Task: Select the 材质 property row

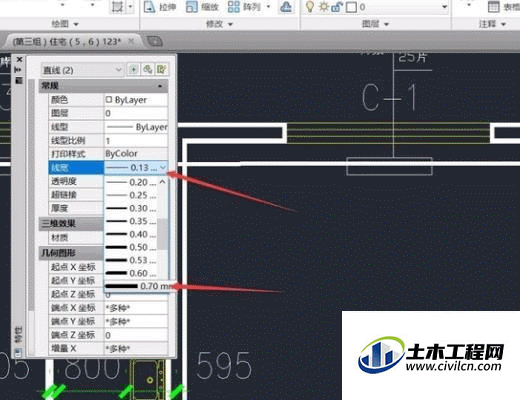Action: tap(76, 238)
